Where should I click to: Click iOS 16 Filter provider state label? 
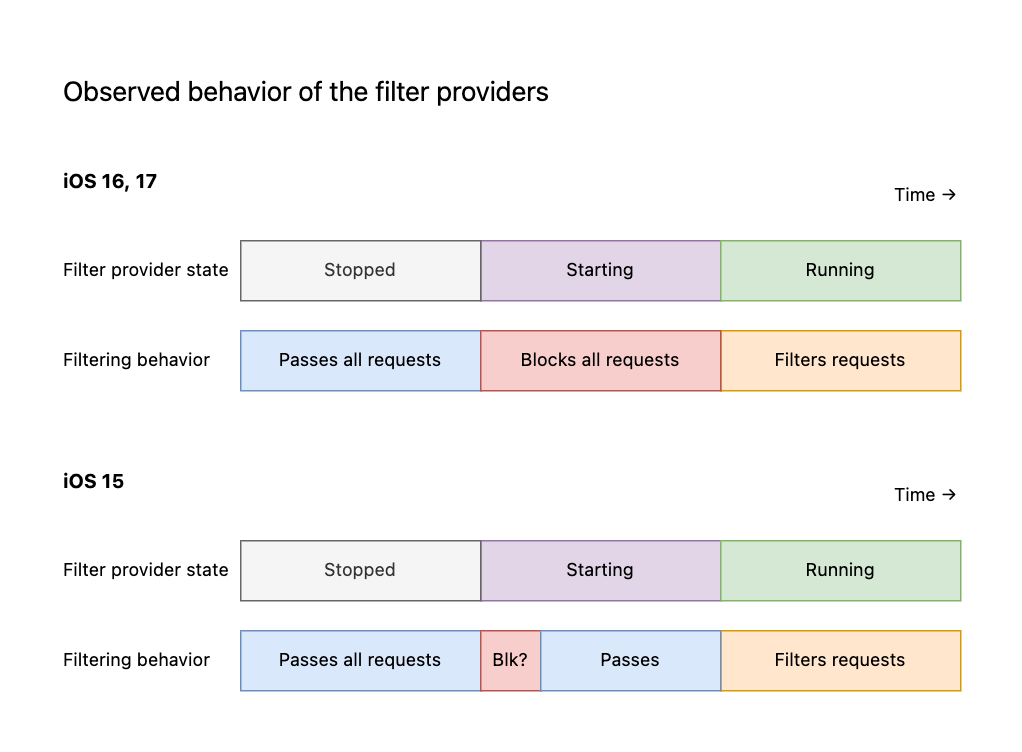[x=146, y=270]
